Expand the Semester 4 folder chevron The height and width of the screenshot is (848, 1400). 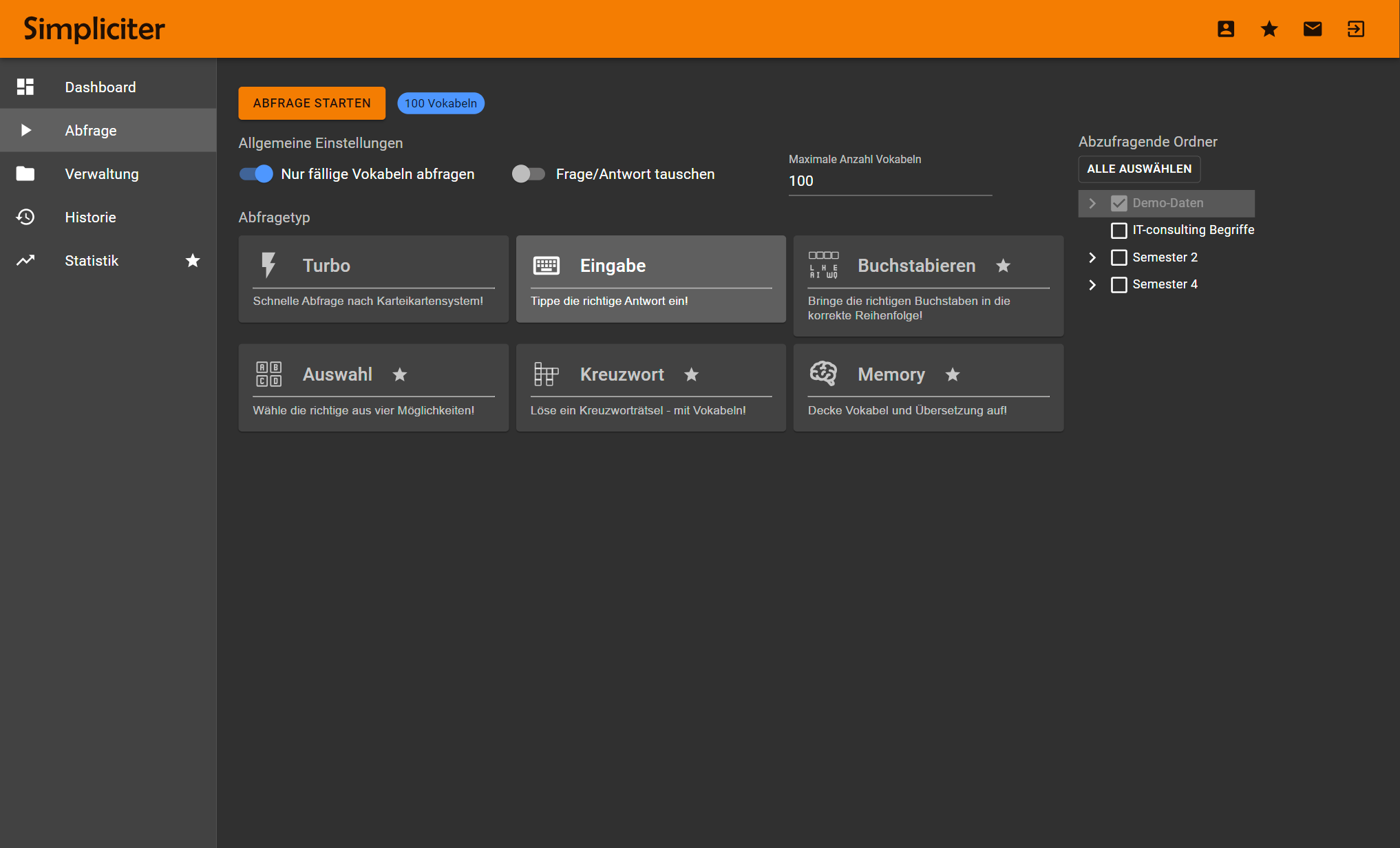pyautogui.click(x=1092, y=285)
